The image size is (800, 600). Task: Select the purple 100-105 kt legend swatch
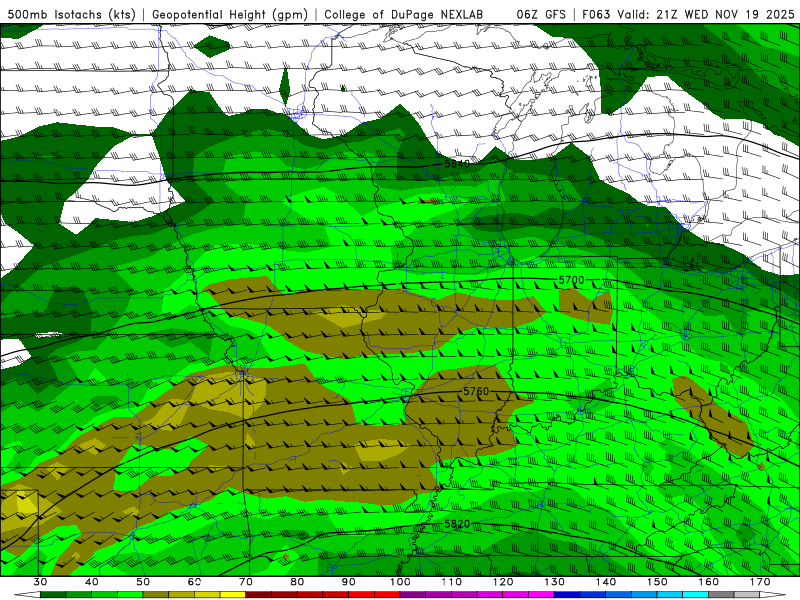(413, 595)
